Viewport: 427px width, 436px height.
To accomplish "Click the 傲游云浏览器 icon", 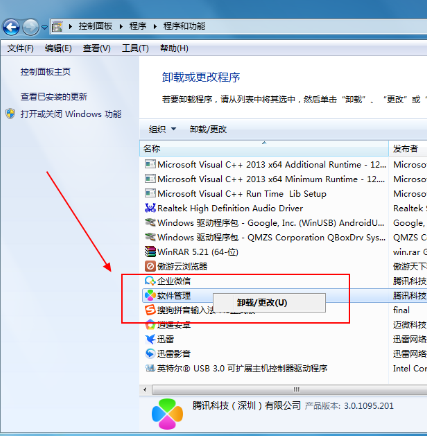I will point(150,266).
